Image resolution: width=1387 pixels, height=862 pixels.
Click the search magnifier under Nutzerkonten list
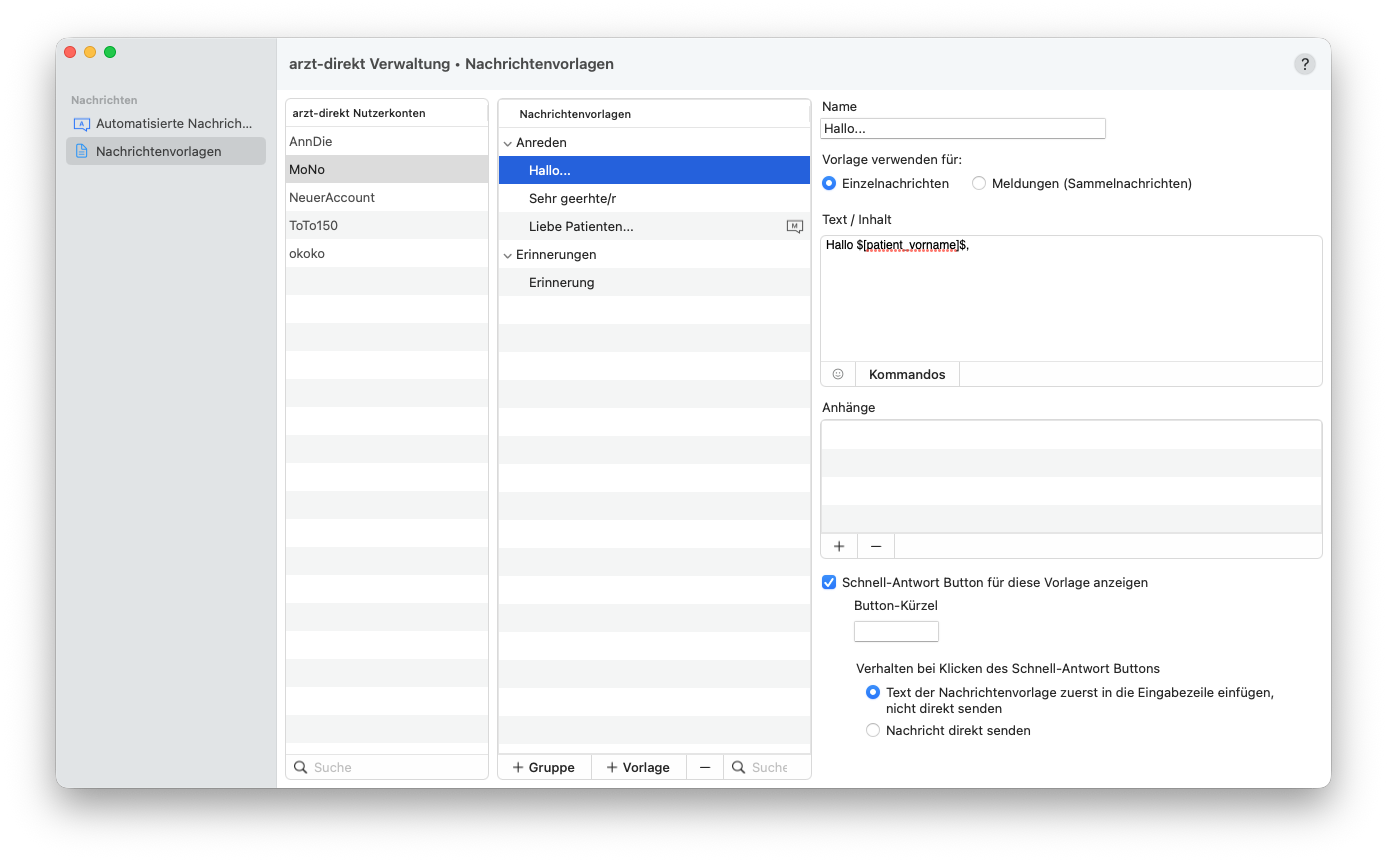[300, 767]
